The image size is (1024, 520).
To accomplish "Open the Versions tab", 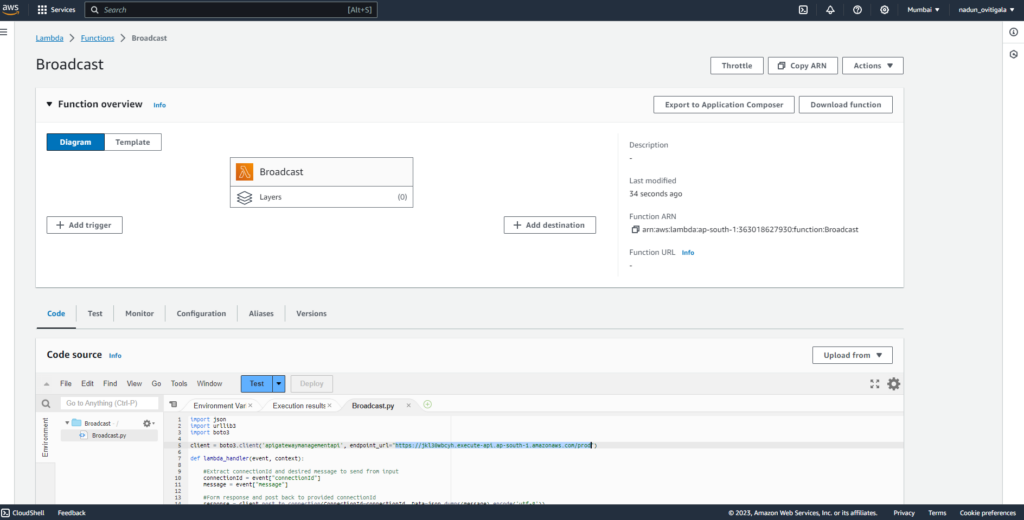I will [312, 314].
